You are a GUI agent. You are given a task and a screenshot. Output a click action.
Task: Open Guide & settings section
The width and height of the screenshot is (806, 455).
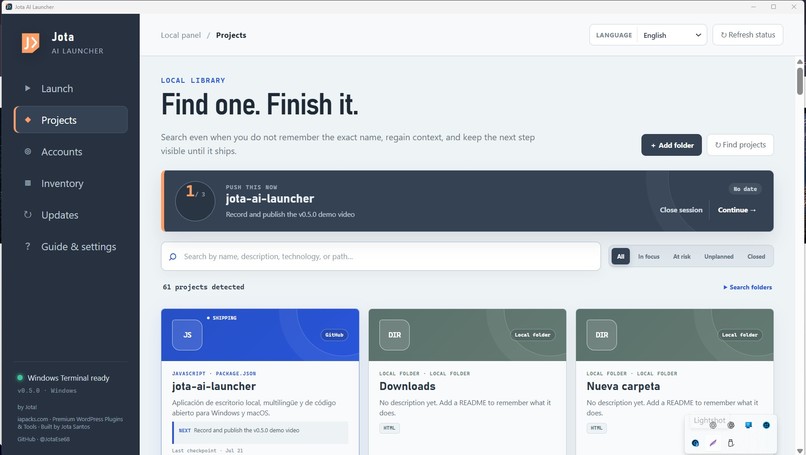pos(71,246)
